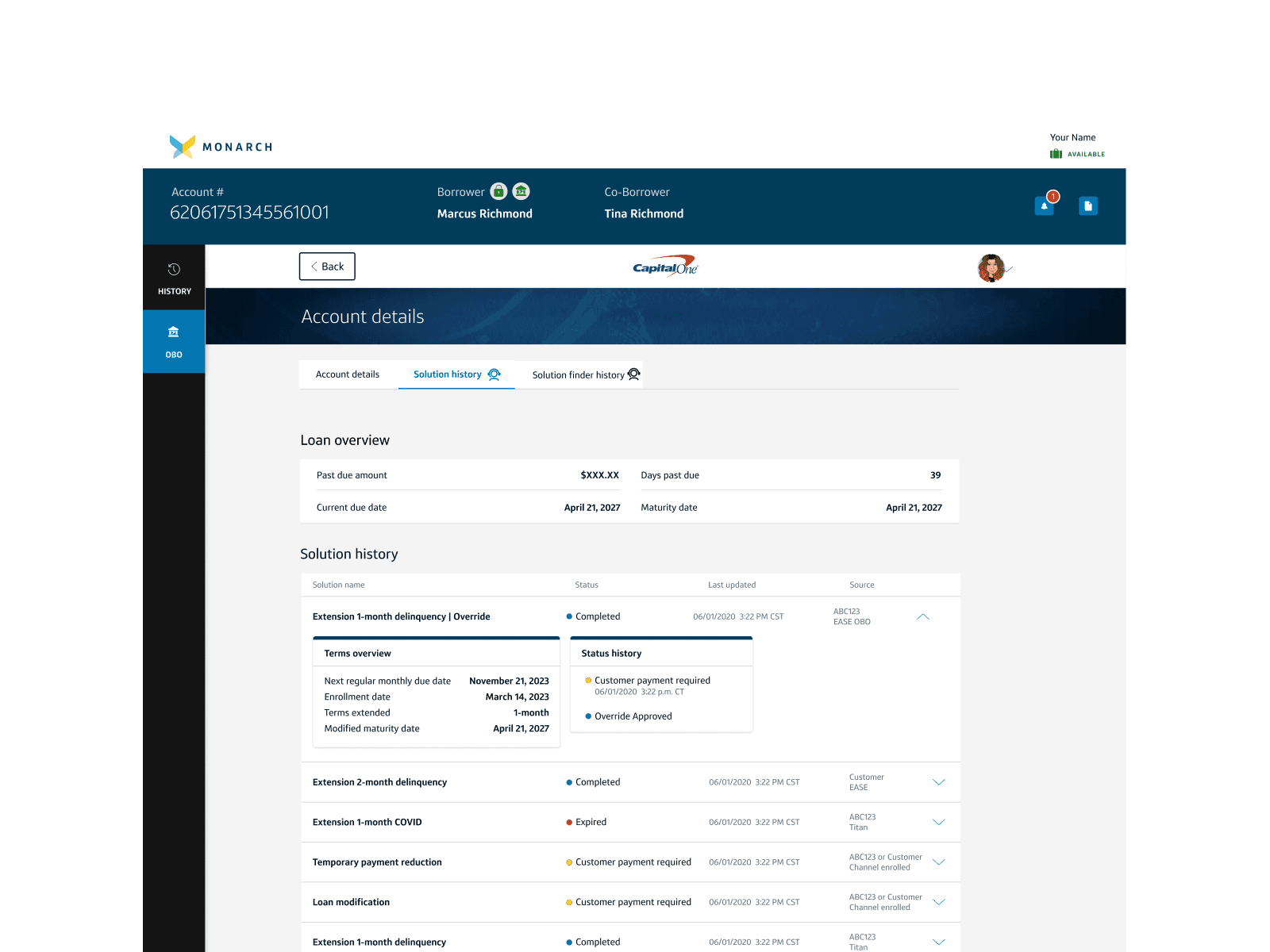Click the Back button

(x=327, y=266)
